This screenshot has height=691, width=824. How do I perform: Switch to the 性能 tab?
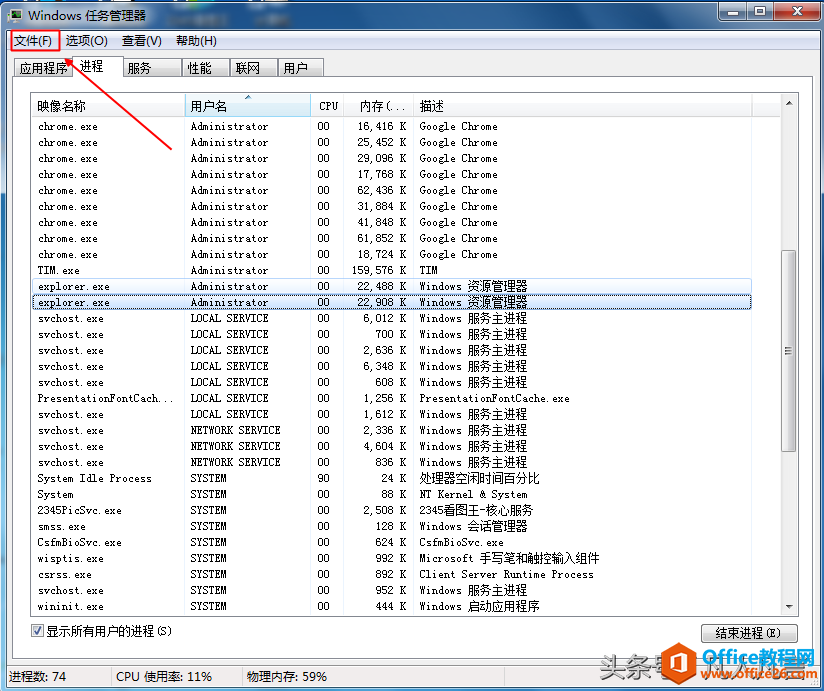tap(205, 68)
